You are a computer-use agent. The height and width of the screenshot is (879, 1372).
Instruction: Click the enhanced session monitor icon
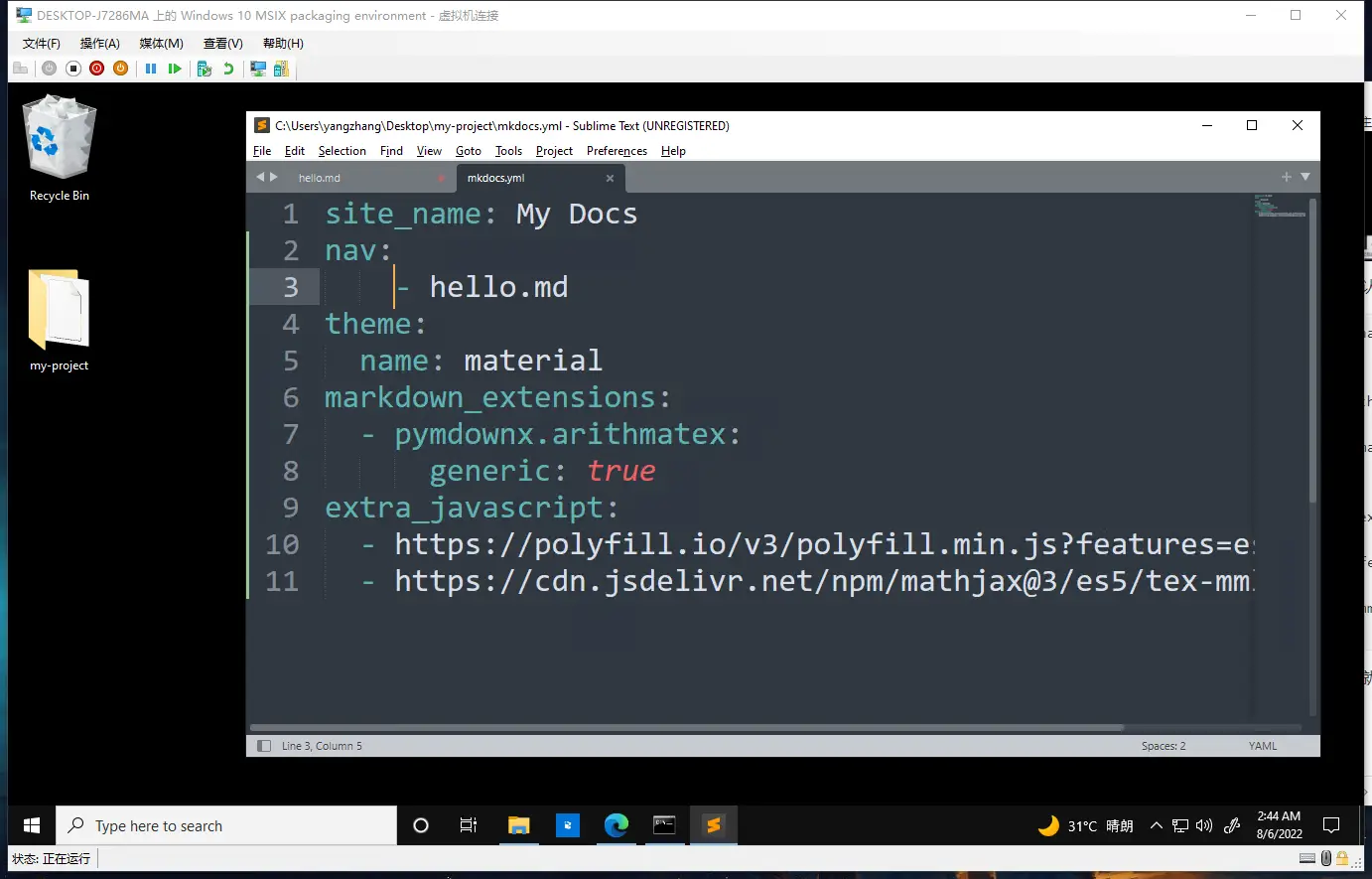coord(258,69)
